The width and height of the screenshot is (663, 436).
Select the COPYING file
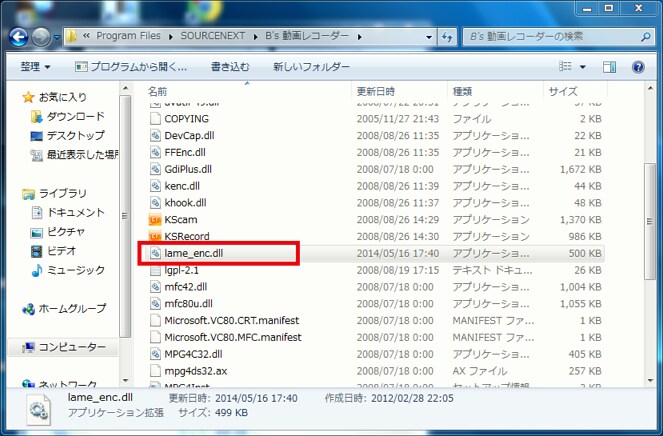186,119
